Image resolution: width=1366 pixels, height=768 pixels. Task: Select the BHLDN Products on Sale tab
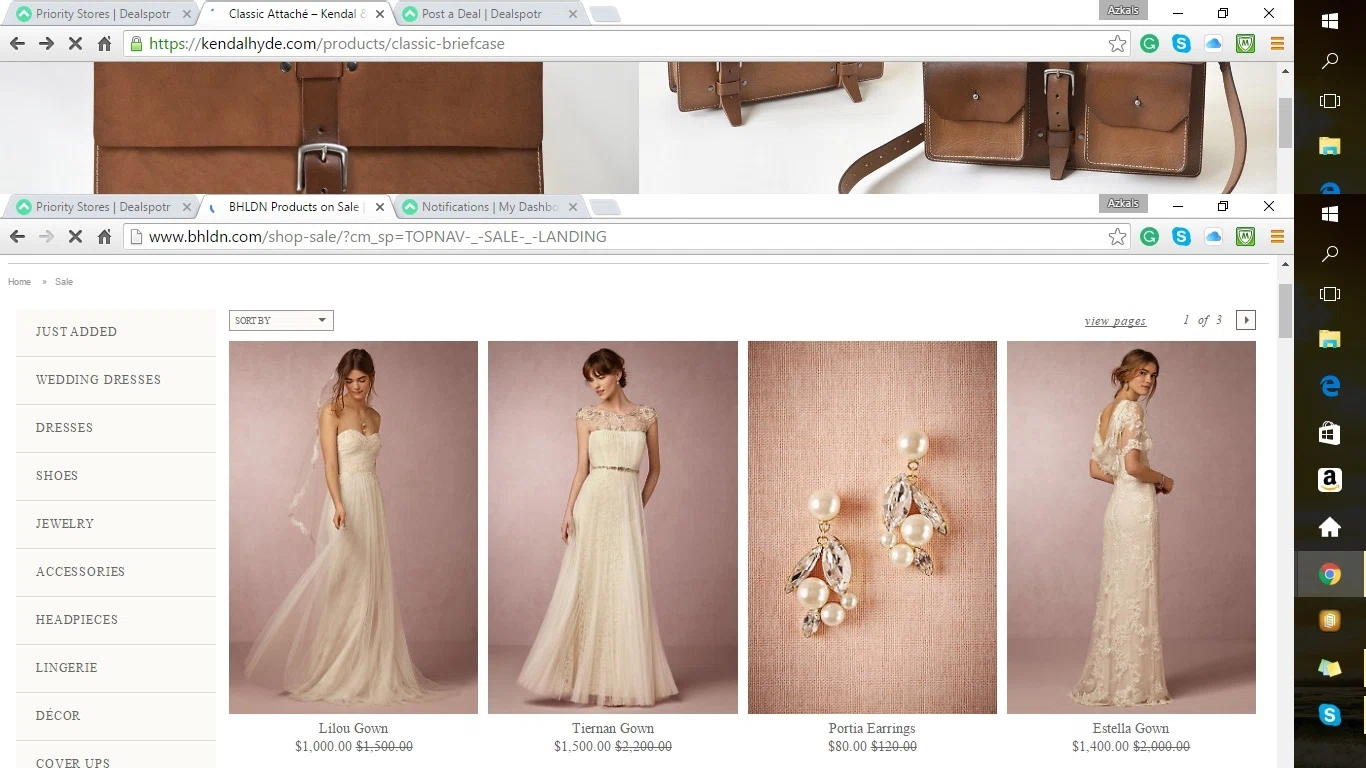point(297,207)
